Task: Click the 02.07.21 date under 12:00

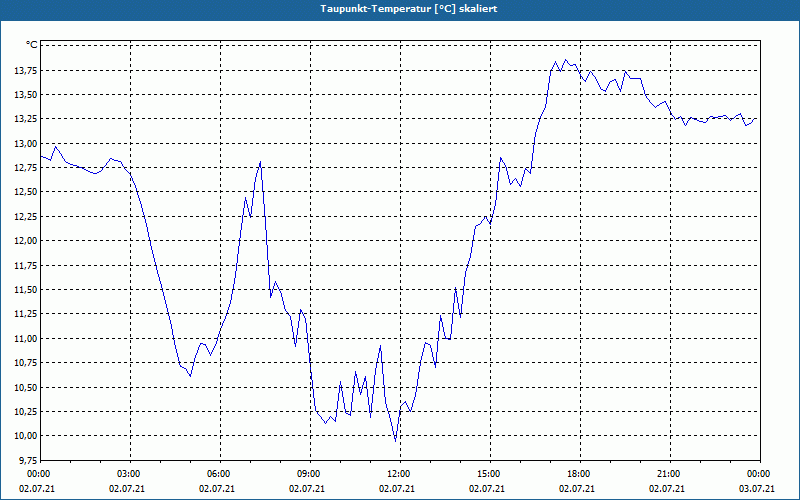Action: point(396,489)
